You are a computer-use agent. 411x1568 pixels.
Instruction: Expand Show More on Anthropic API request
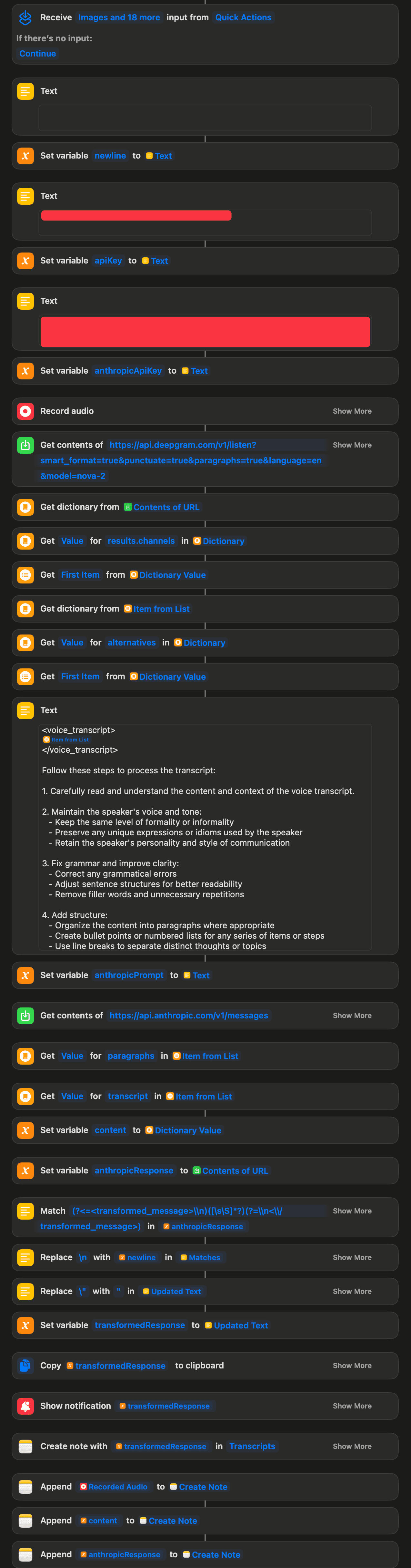[x=352, y=1015]
